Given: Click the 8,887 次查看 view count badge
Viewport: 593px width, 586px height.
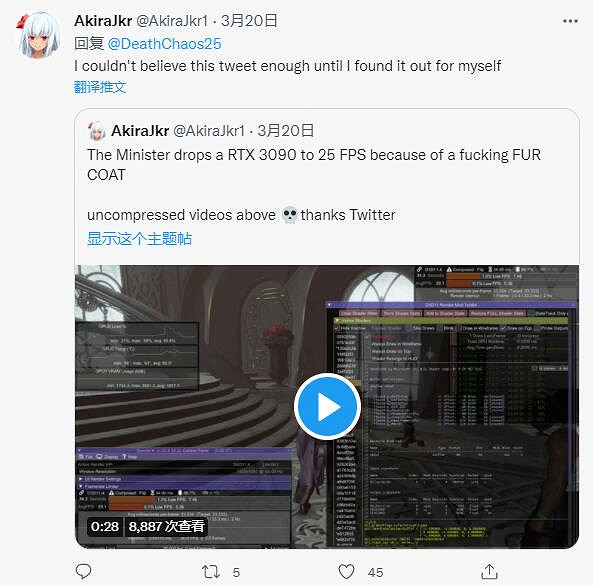Looking at the screenshot, I should (166, 526).
